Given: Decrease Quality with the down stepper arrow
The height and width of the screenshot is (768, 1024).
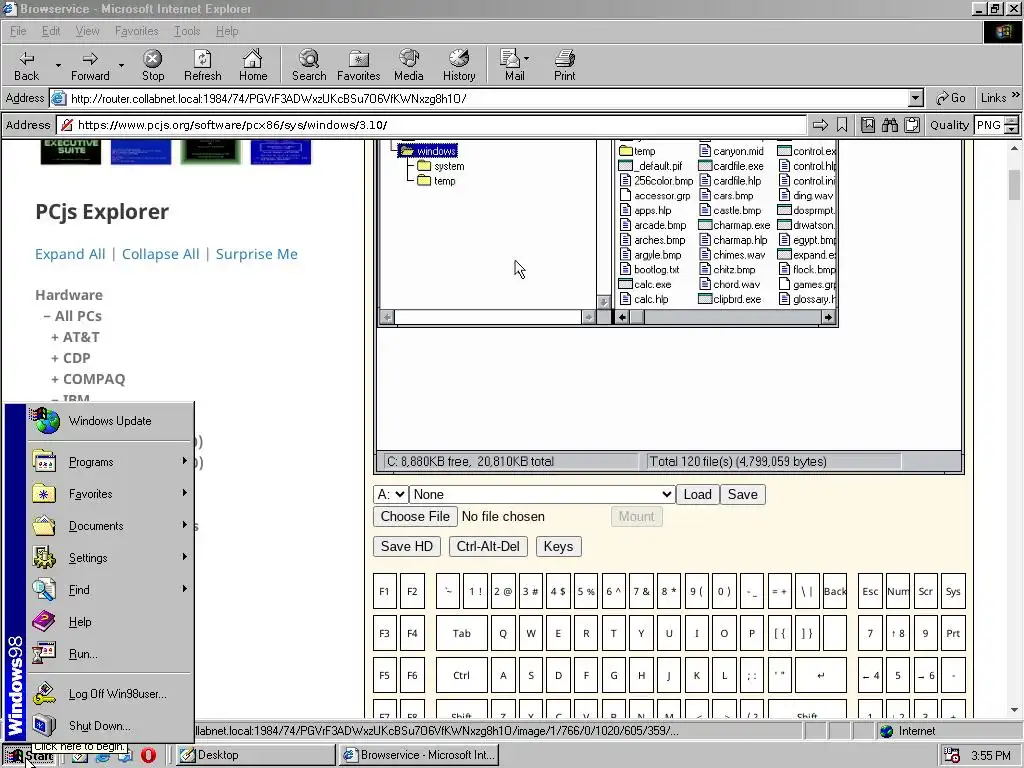Looking at the screenshot, I should tap(1012, 129).
